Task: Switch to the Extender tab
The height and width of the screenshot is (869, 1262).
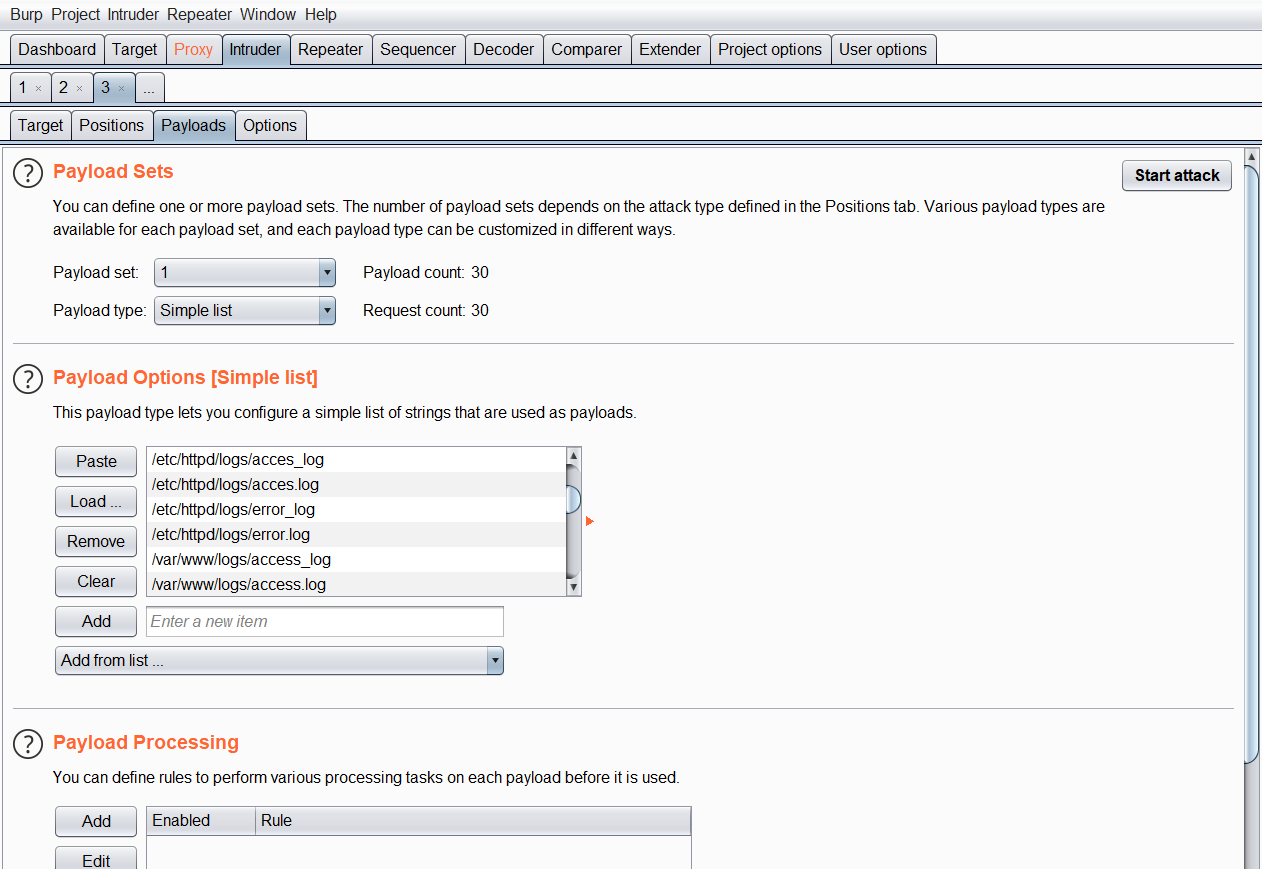Action: [x=670, y=49]
